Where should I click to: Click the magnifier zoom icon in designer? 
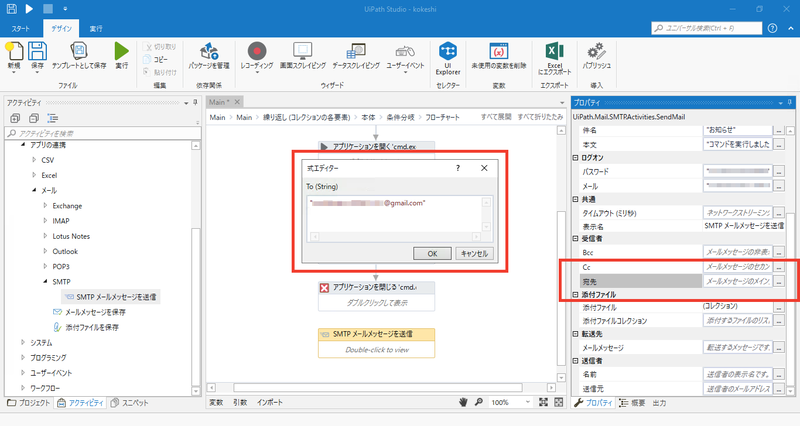click(479, 402)
